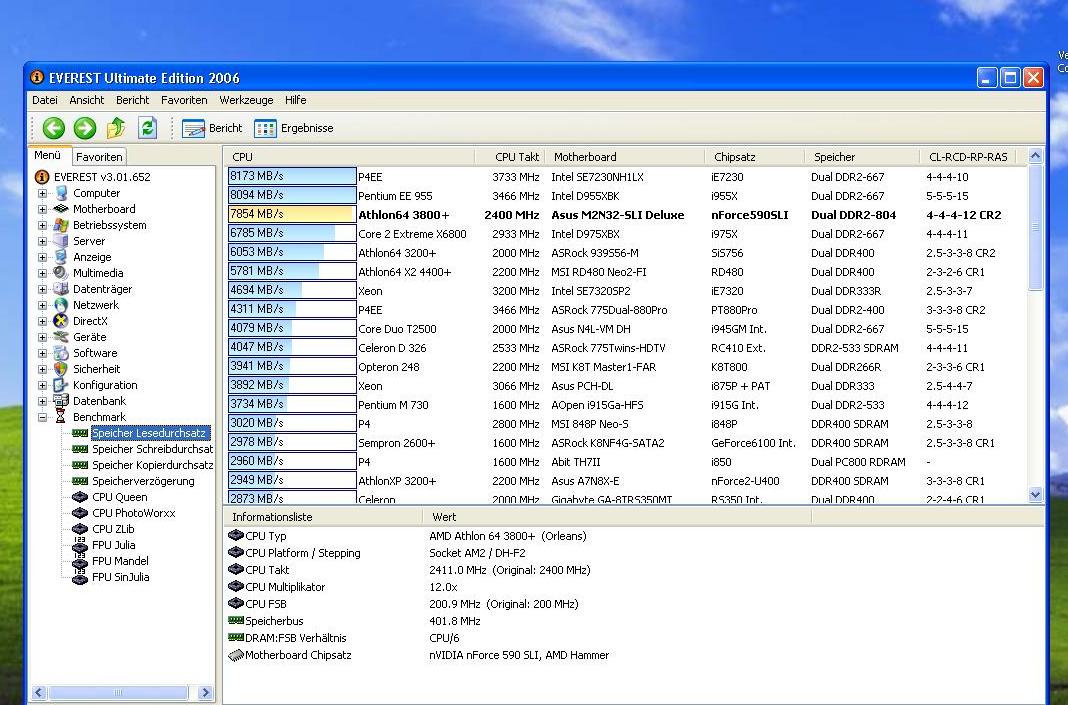Click the Server tree icon
Screen dimensions: 1068x705
pos(61,241)
